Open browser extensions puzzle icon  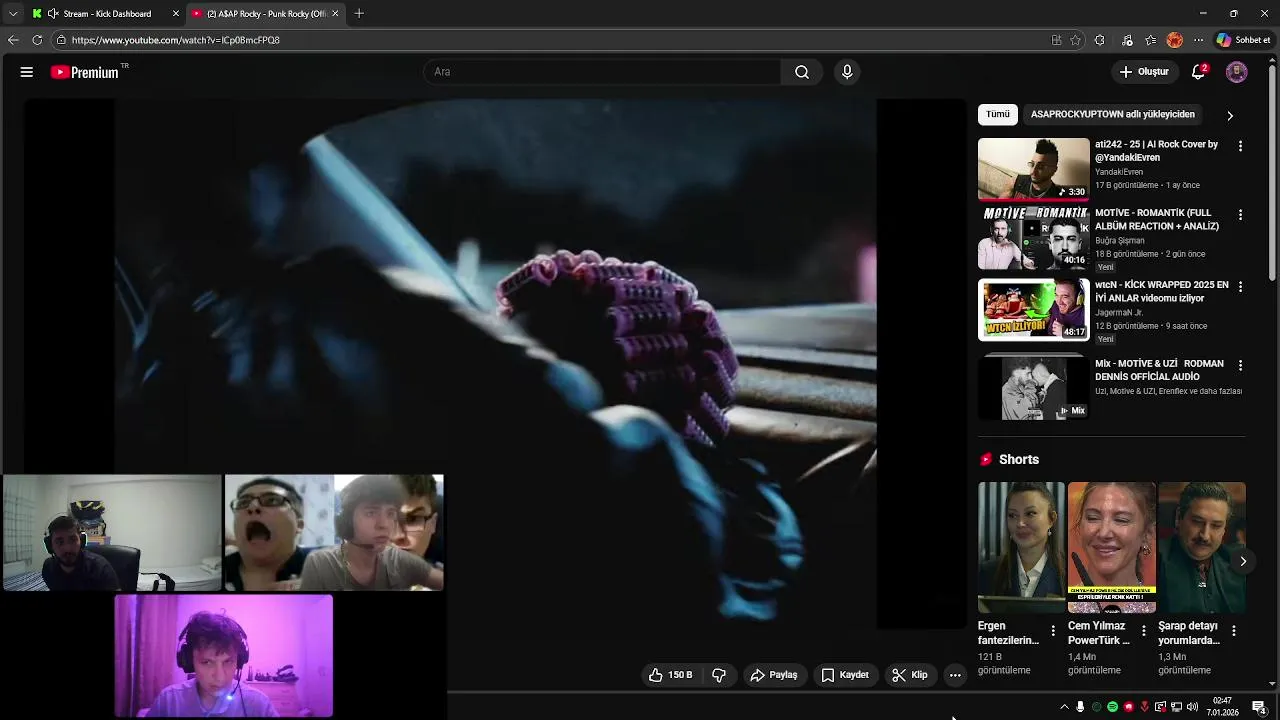click(1100, 40)
